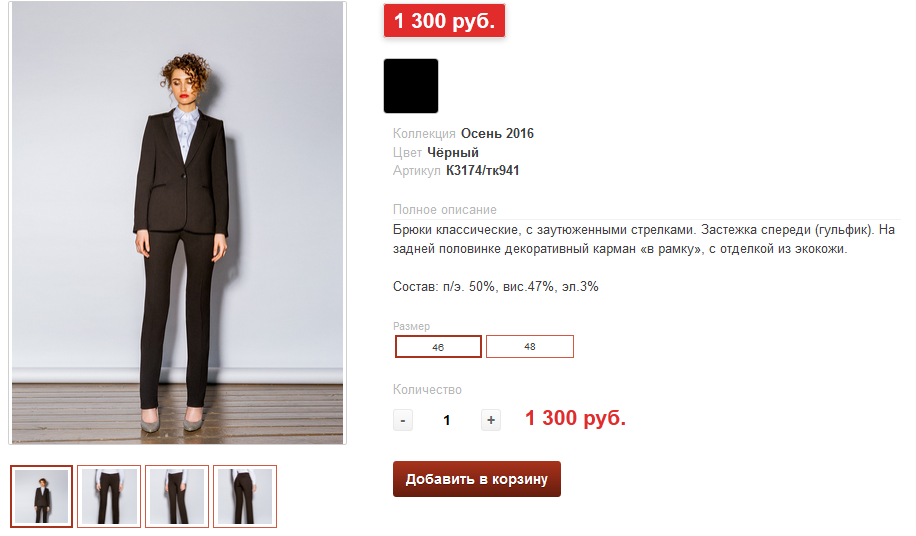This screenshot has height=536, width=916.
Task: Show second thumbnail, trousers front view
Action: pyautogui.click(x=109, y=496)
